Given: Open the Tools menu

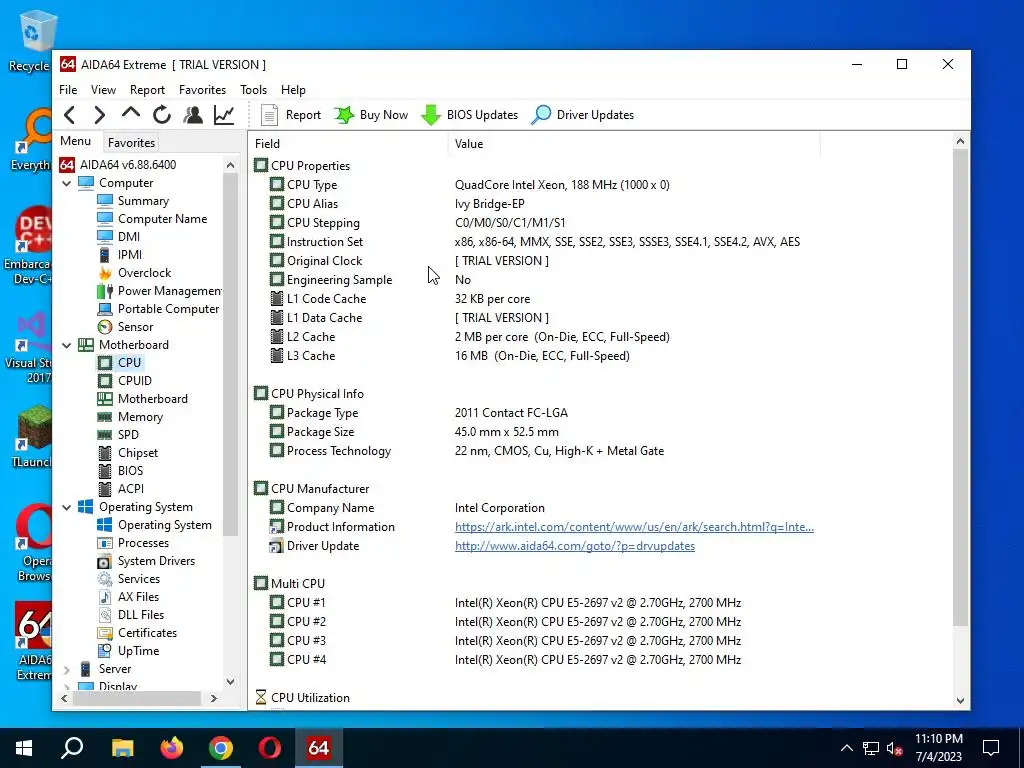Looking at the screenshot, I should click(x=253, y=89).
